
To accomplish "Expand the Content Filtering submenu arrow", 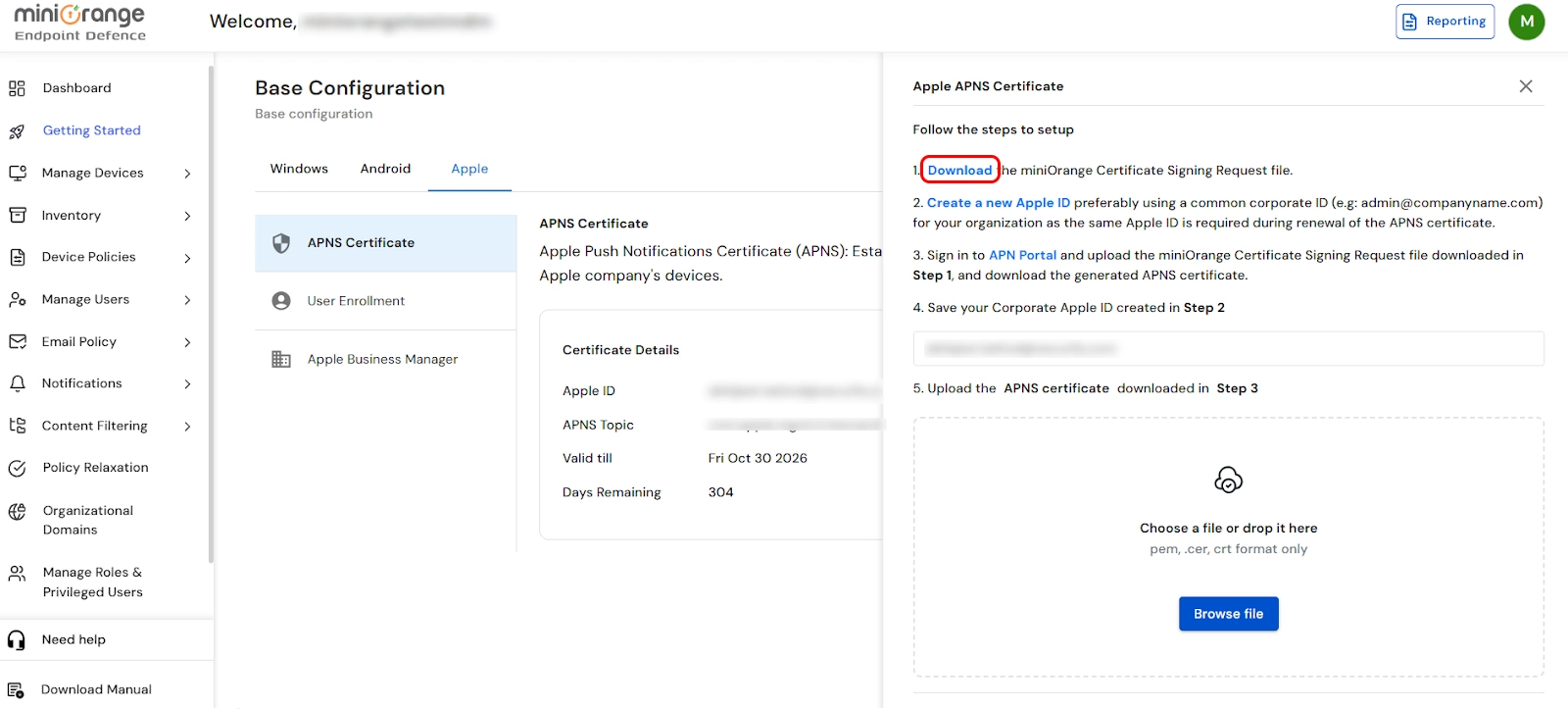I will (x=187, y=427).
